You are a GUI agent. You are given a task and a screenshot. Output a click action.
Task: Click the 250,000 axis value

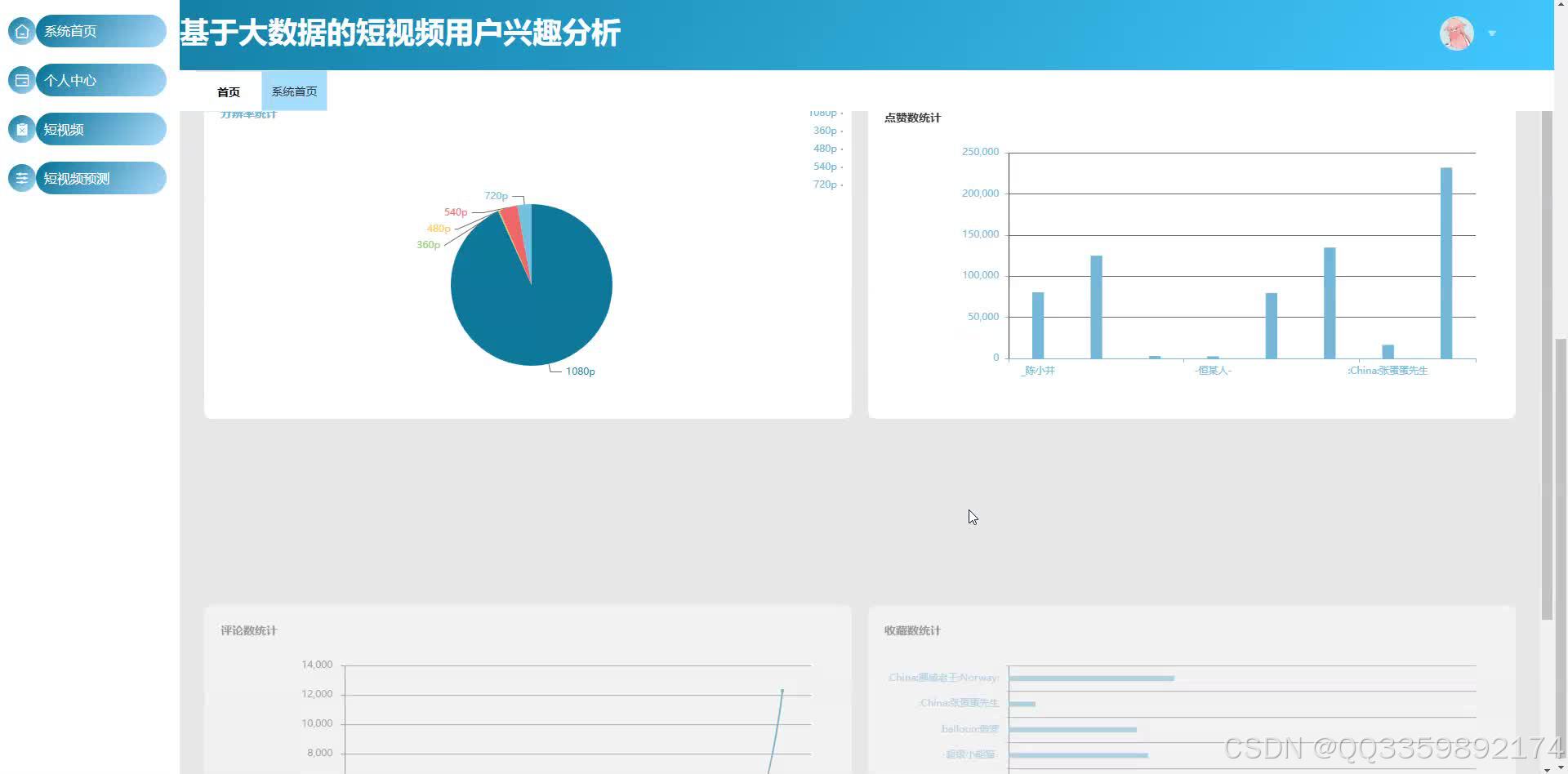pyautogui.click(x=980, y=152)
